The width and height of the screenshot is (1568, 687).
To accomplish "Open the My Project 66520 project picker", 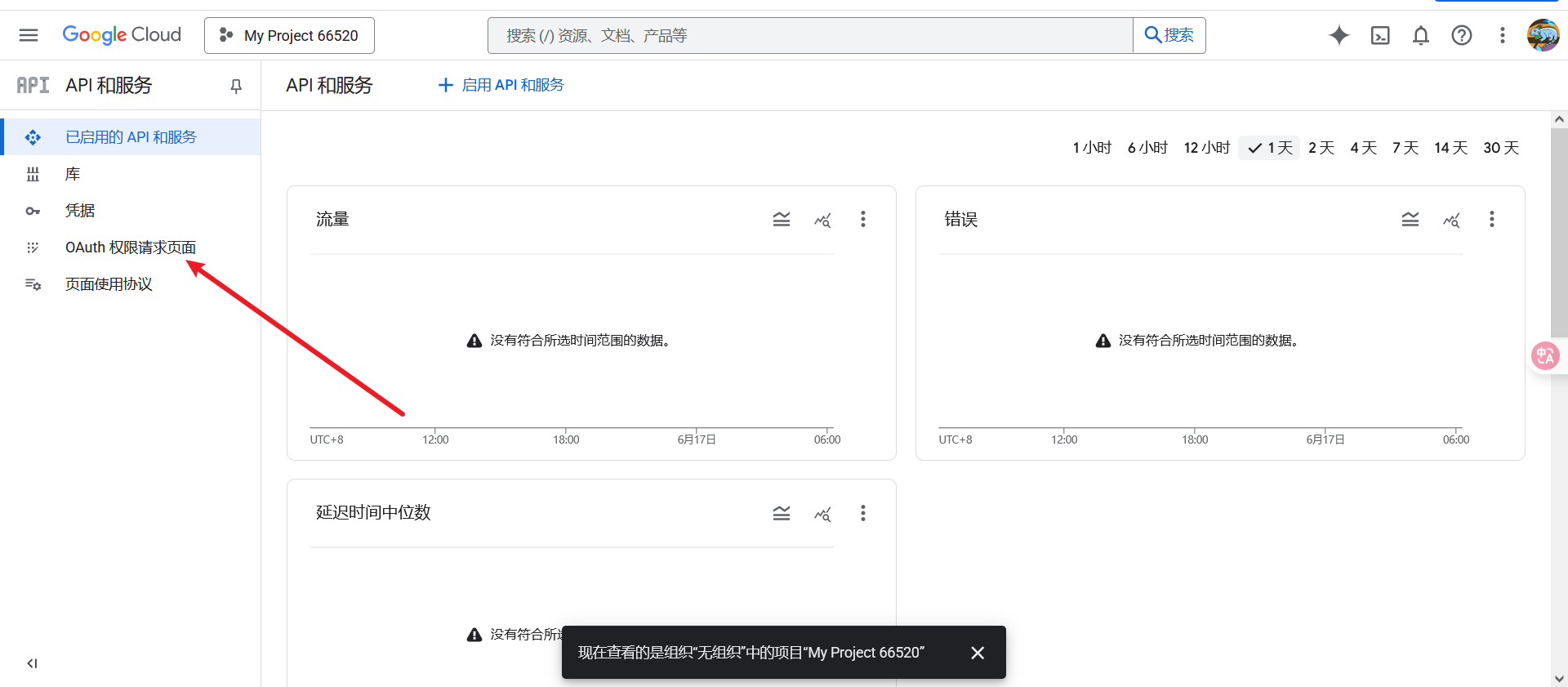I will (x=289, y=35).
